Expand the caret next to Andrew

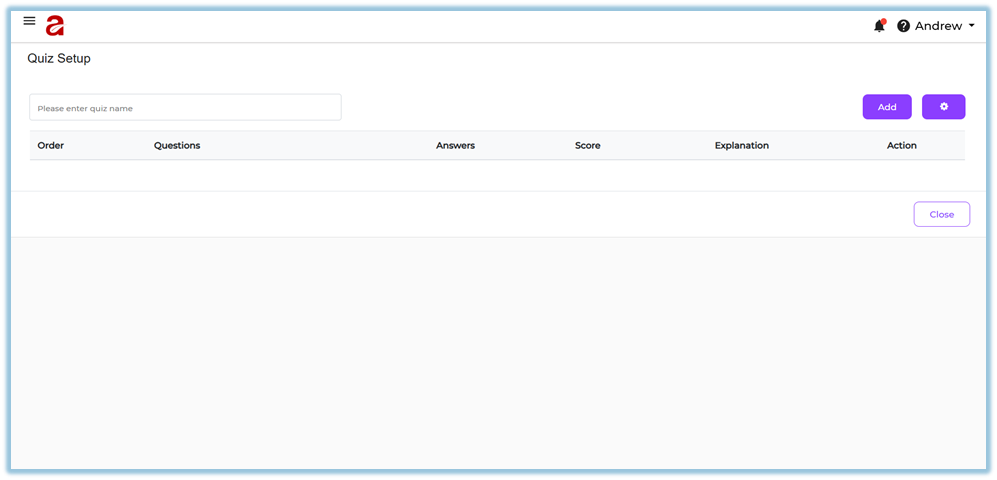coord(972,26)
